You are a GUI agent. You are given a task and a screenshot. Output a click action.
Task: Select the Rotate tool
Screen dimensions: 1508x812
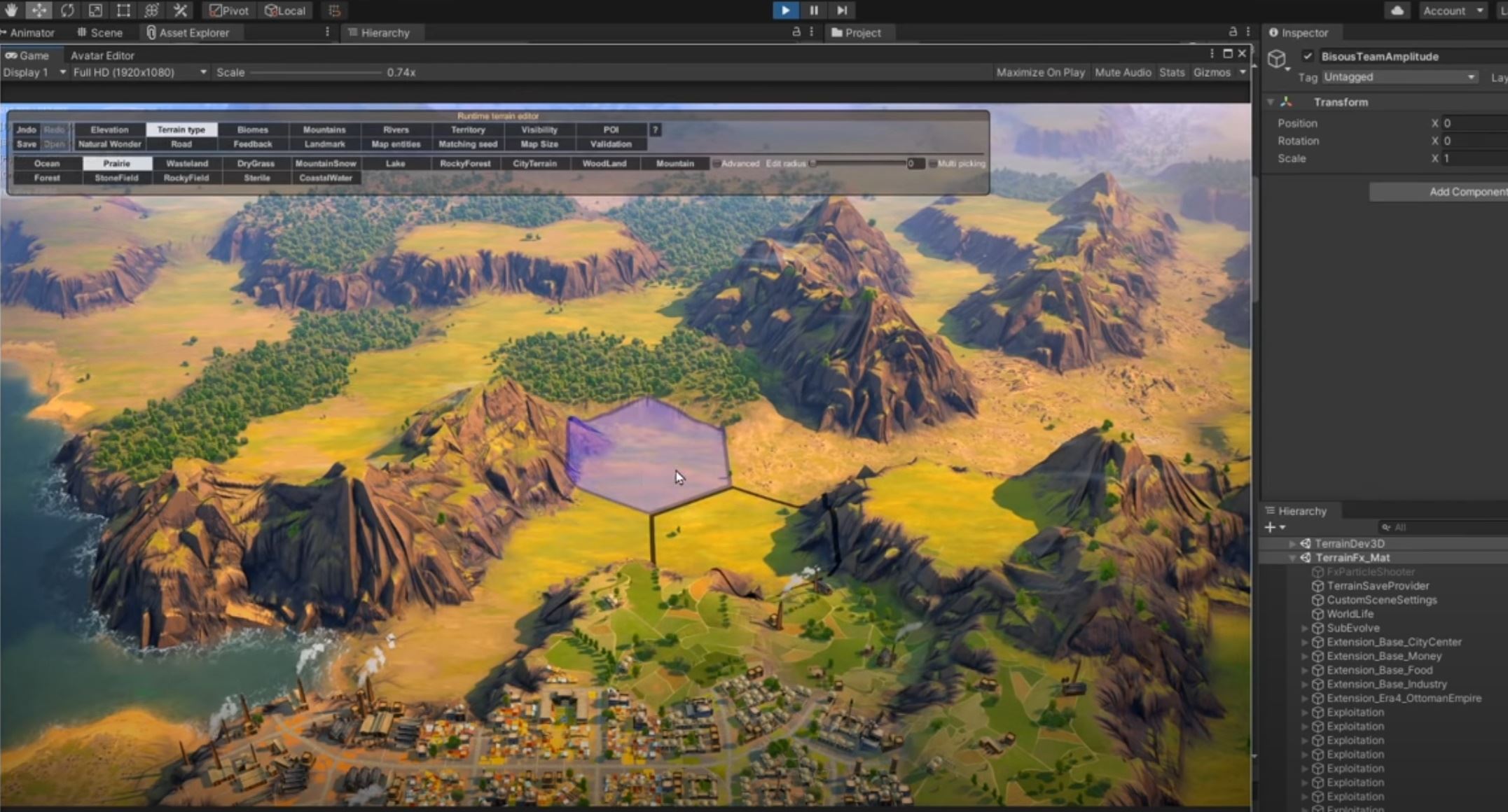coord(67,10)
